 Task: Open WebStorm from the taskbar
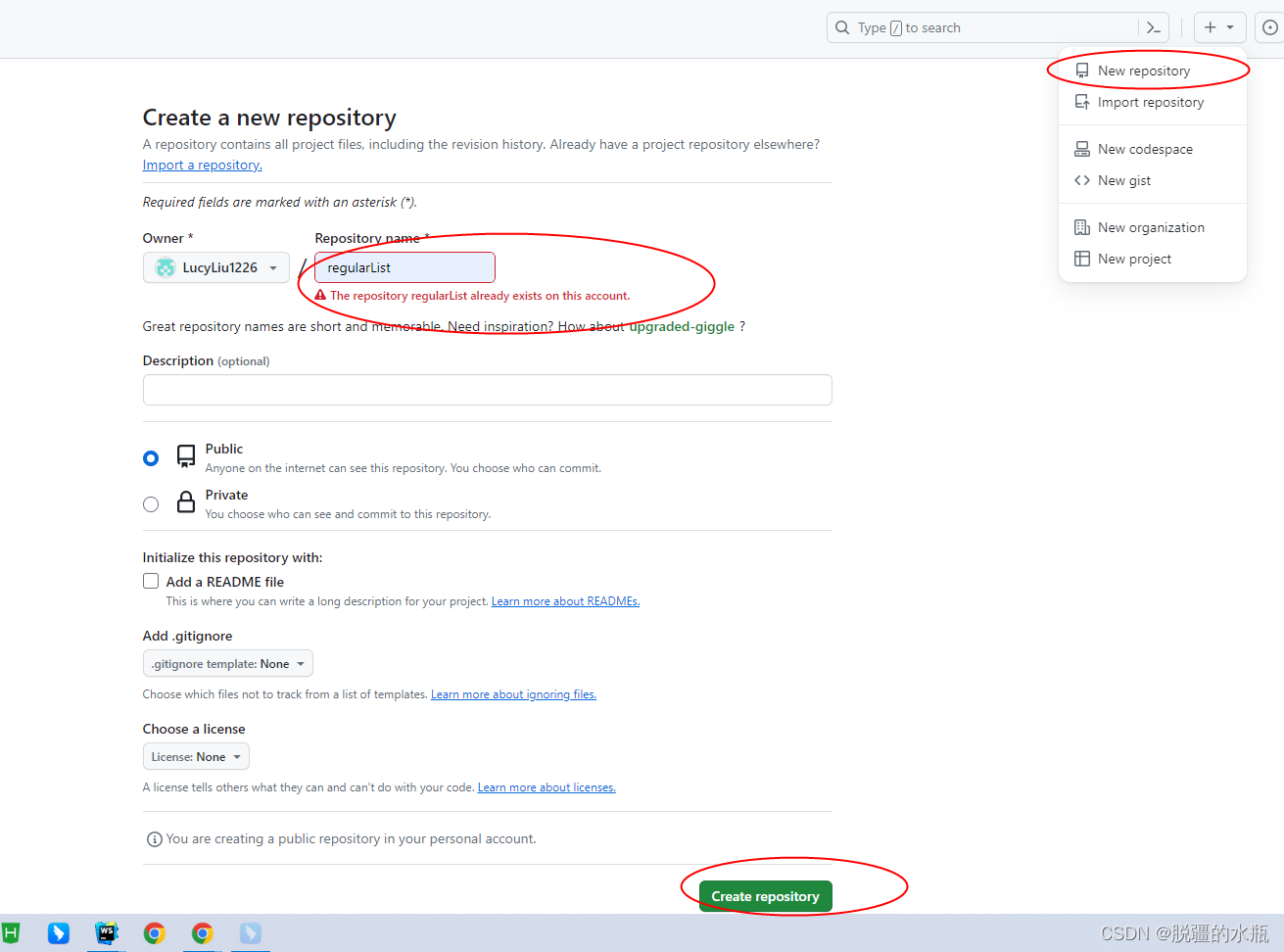point(106,932)
